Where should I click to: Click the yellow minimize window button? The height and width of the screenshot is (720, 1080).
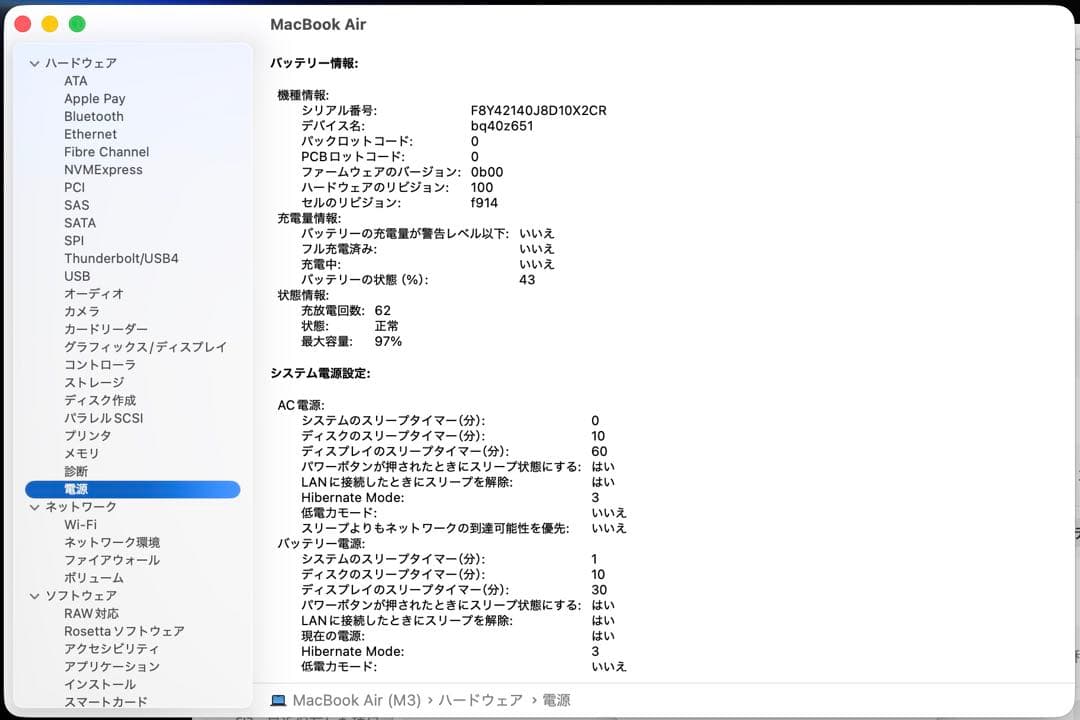coord(50,24)
